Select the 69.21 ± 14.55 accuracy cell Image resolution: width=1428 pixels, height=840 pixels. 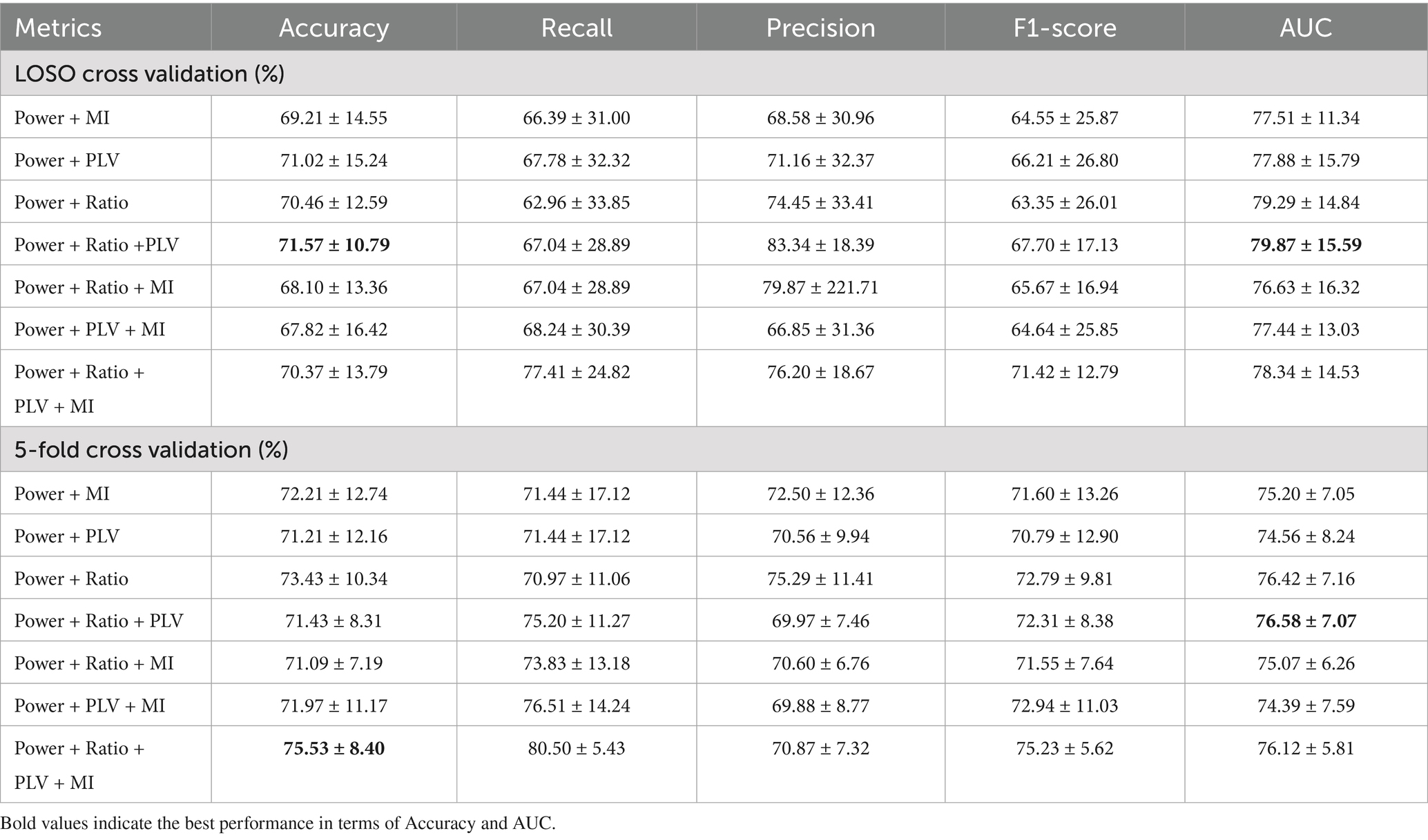click(x=334, y=118)
